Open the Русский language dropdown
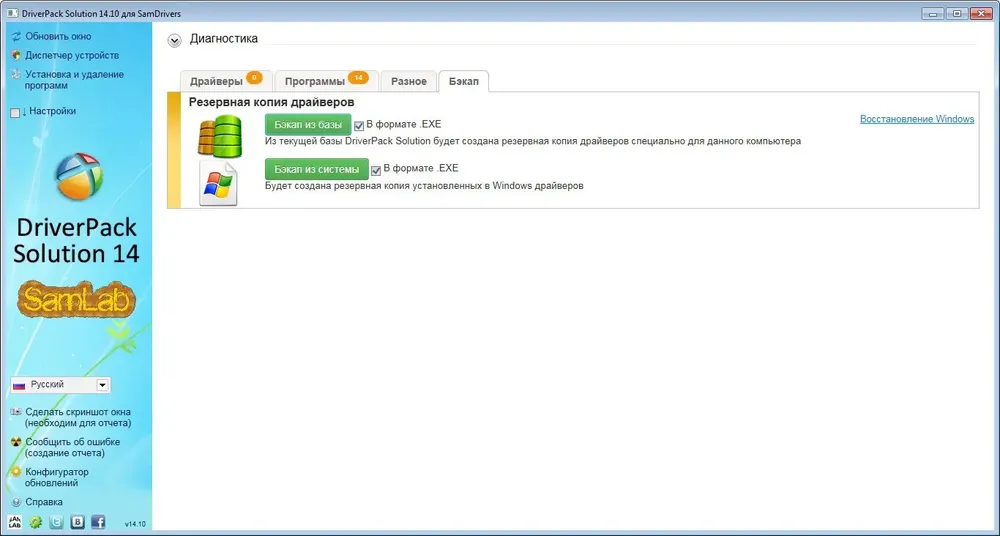This screenshot has width=1000, height=536. (60, 385)
